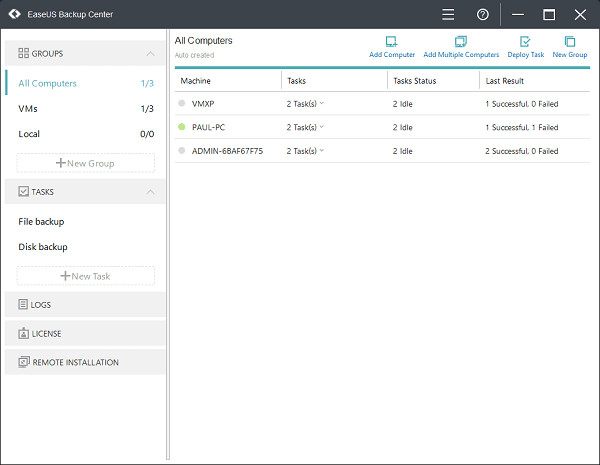600x465 pixels.
Task: Click the grey status dot for ADMIN-6BAF67F75
Action: pyautogui.click(x=182, y=150)
